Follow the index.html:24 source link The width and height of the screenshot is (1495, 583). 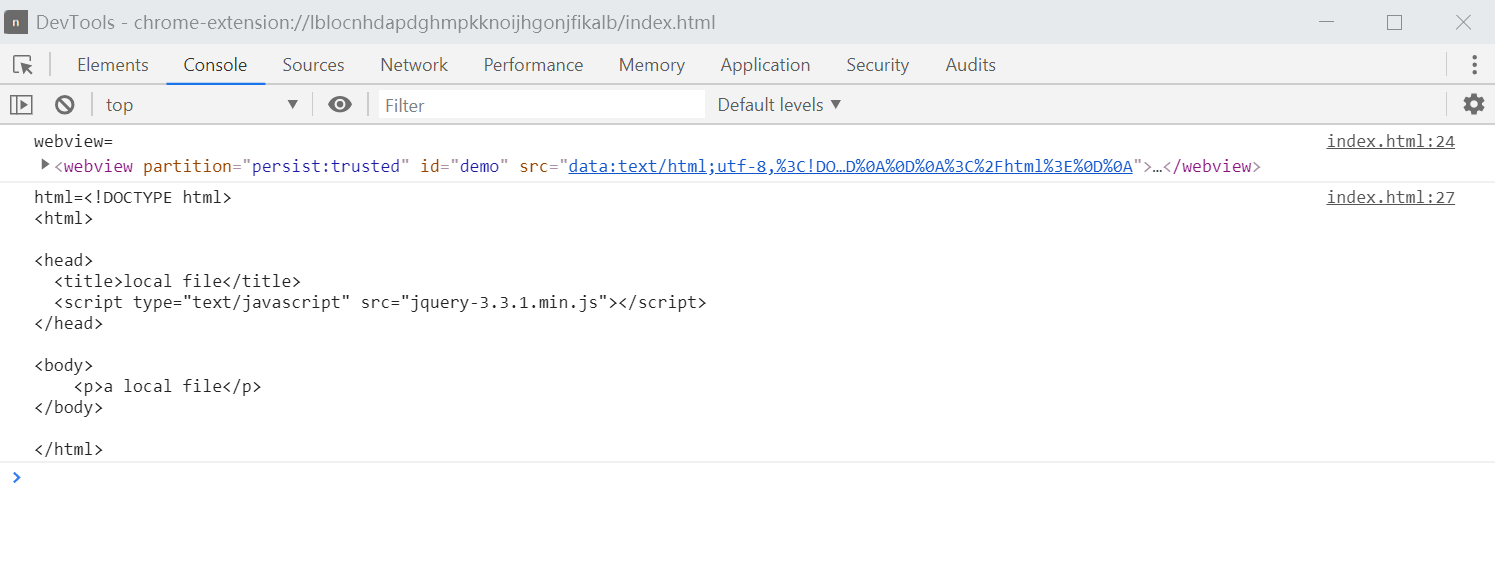pyautogui.click(x=1390, y=140)
